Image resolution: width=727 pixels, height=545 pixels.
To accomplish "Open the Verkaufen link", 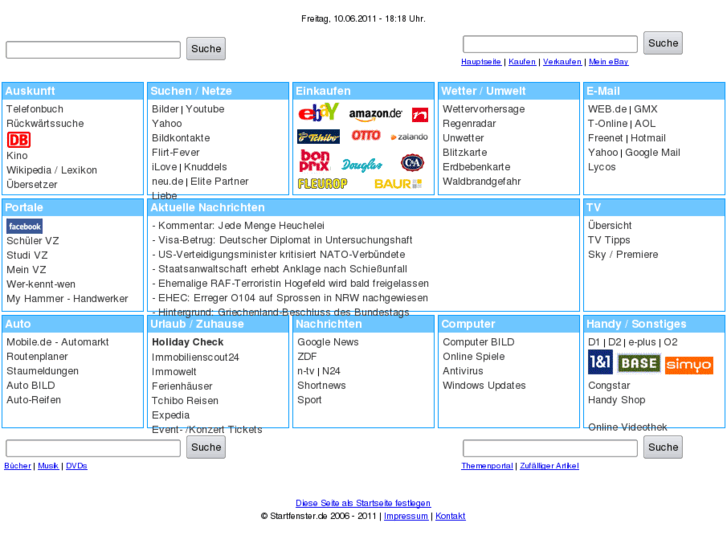I will tap(562, 62).
